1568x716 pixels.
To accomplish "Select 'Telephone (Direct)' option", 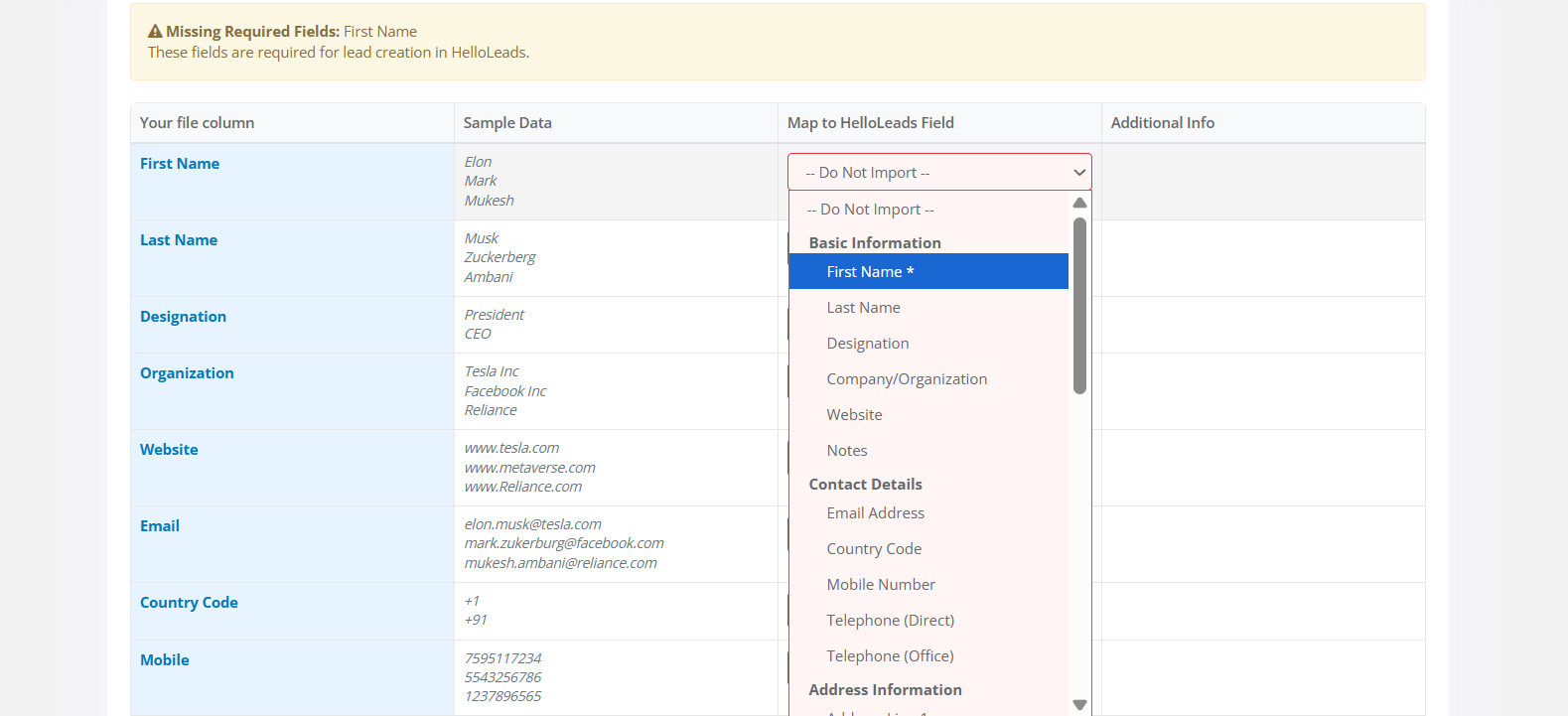I will click(x=890, y=621).
